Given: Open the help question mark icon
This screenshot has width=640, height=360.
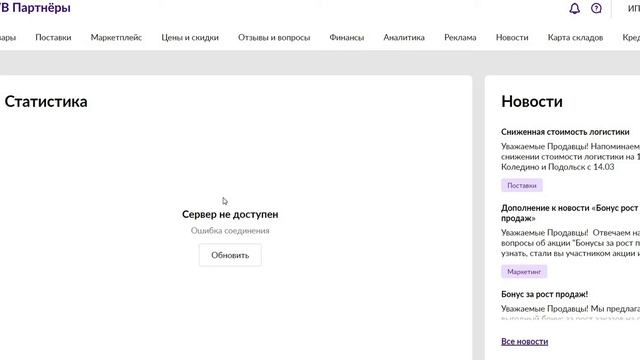Looking at the screenshot, I should click(596, 8).
